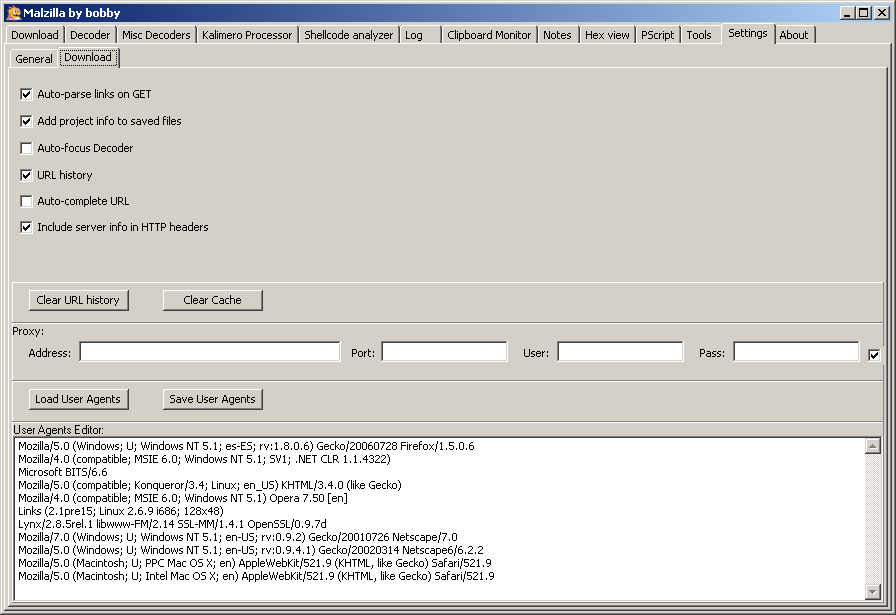Enable Auto-complete URL option
Screen dimensions: 896x615
(x=27, y=201)
